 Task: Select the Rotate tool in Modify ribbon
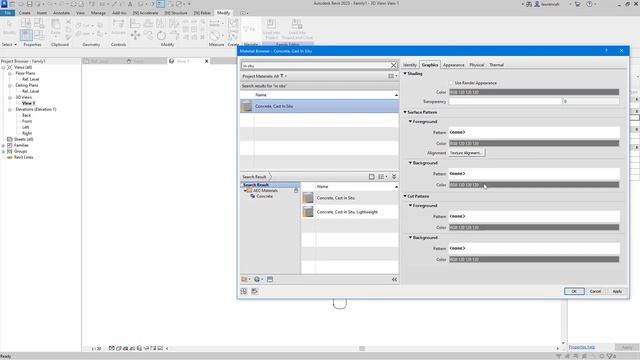coord(161,36)
